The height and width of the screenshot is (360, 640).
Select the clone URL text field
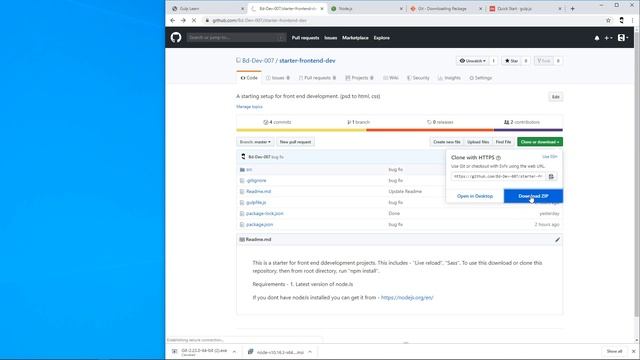click(498, 176)
